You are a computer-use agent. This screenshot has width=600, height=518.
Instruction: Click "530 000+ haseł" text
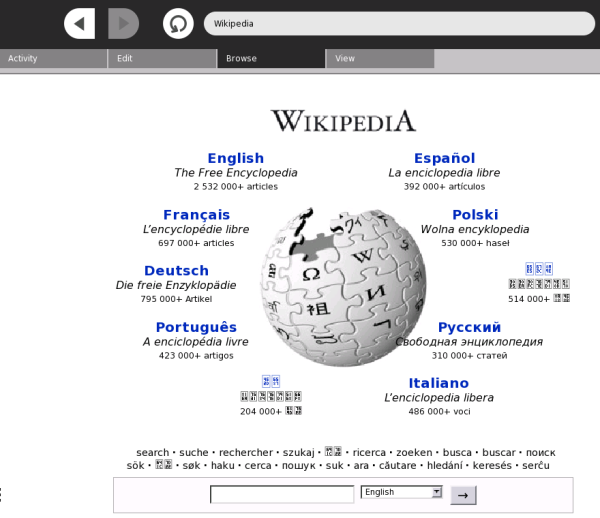tap(475, 243)
